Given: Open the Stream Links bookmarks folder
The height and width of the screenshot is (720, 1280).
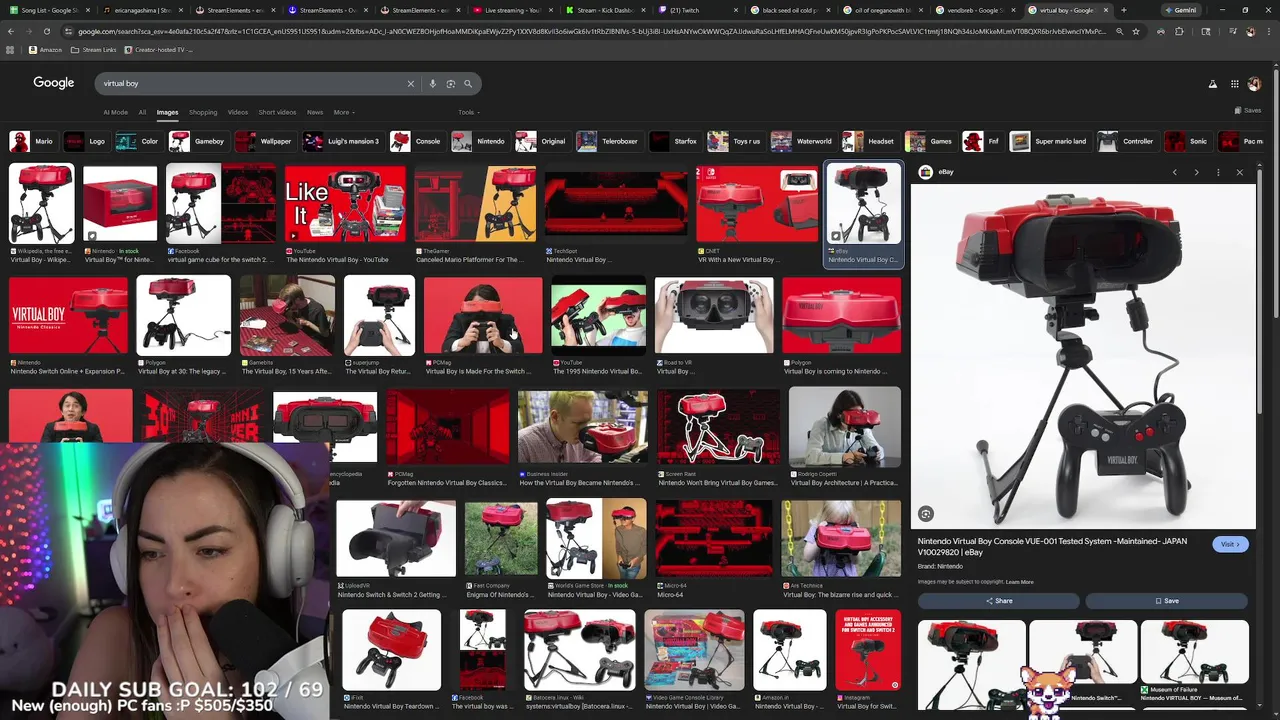Looking at the screenshot, I should pos(93,49).
